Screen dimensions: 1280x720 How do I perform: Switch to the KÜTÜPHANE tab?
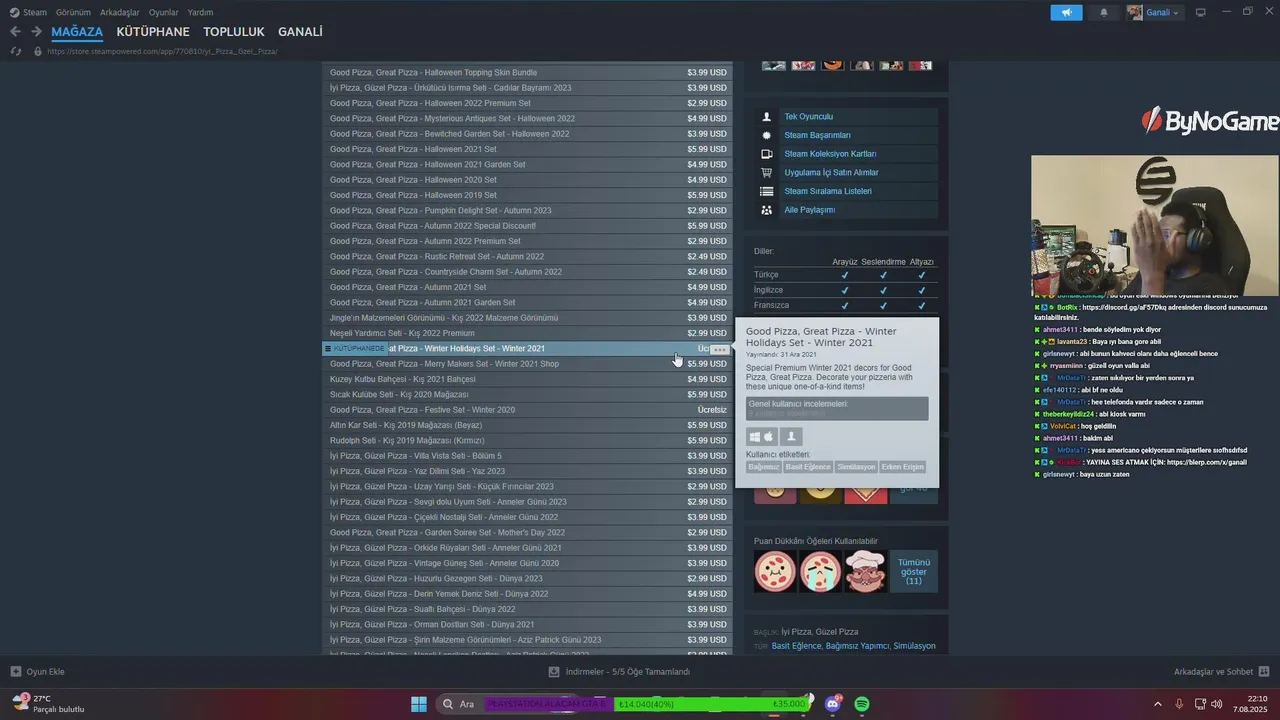click(153, 32)
